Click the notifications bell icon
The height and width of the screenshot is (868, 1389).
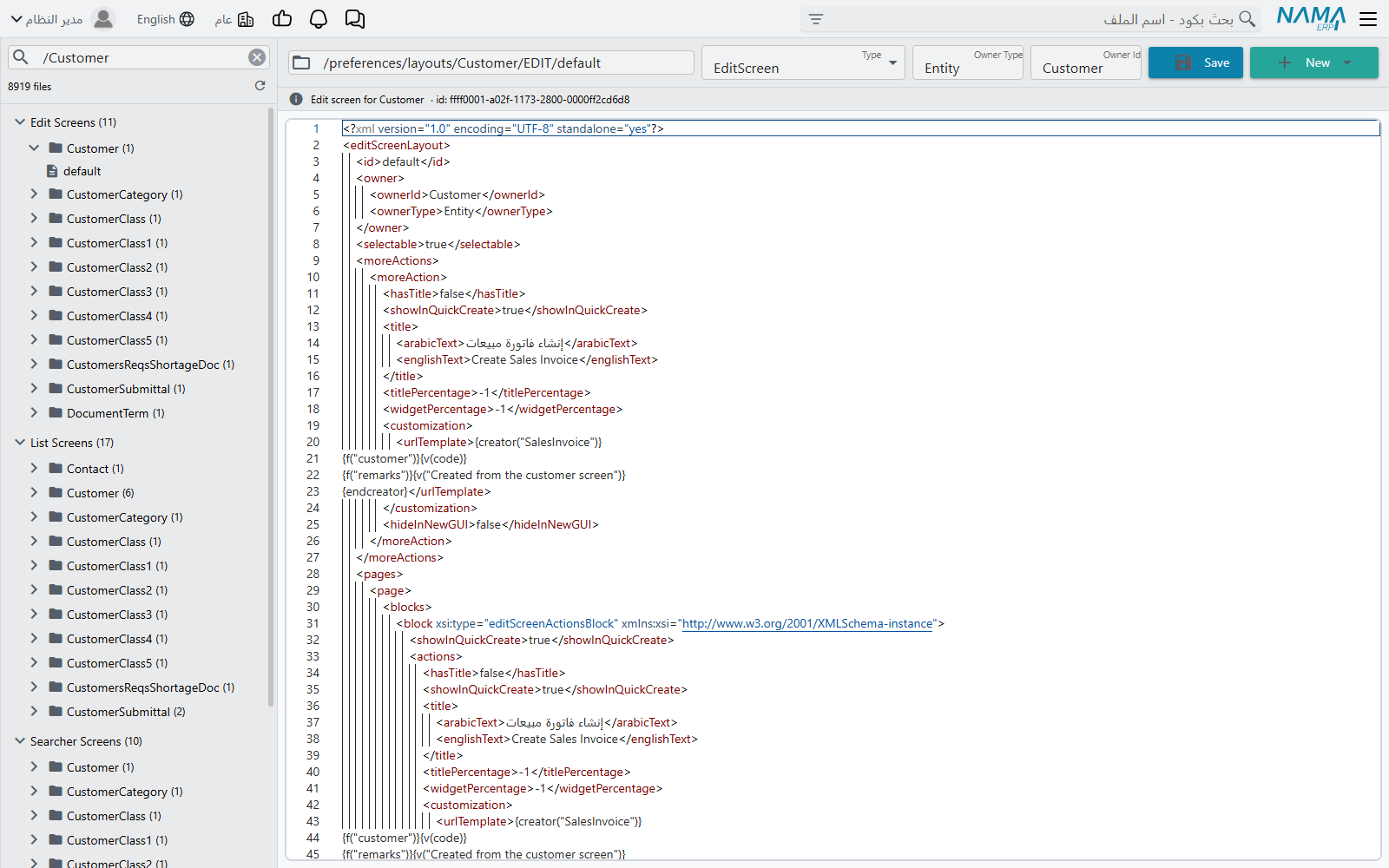(x=319, y=19)
